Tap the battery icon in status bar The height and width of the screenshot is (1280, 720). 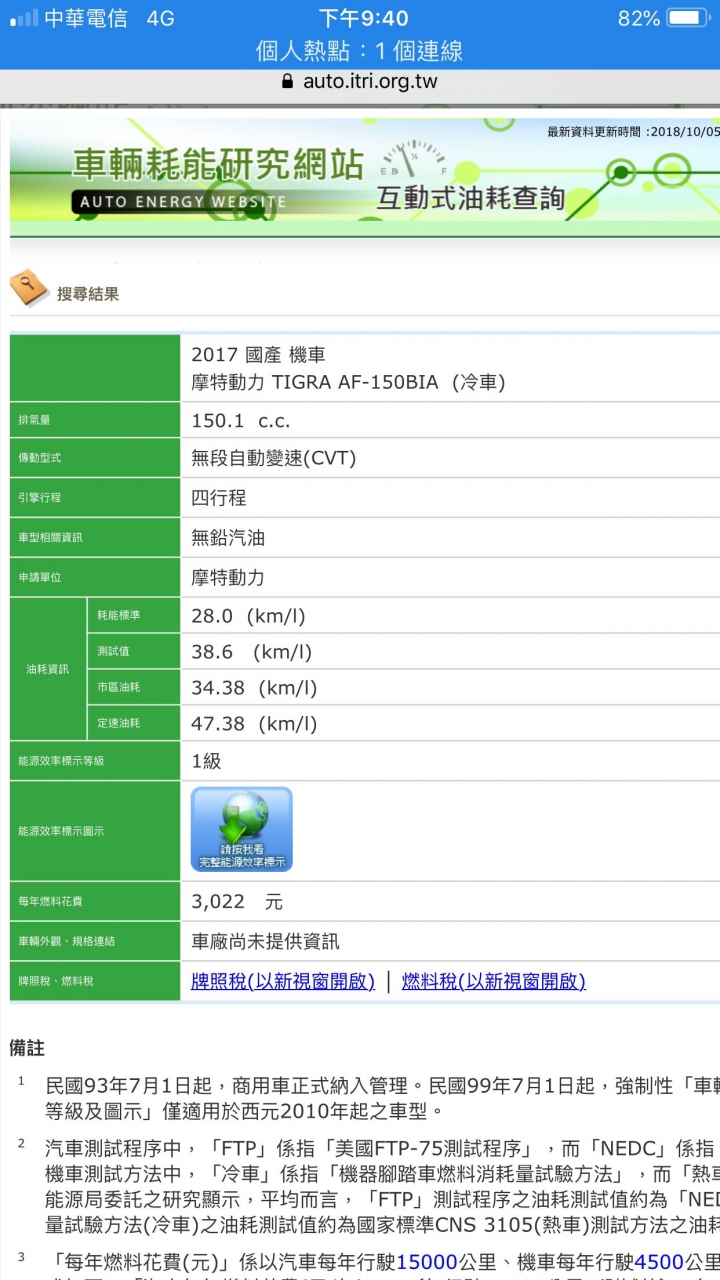(688, 18)
